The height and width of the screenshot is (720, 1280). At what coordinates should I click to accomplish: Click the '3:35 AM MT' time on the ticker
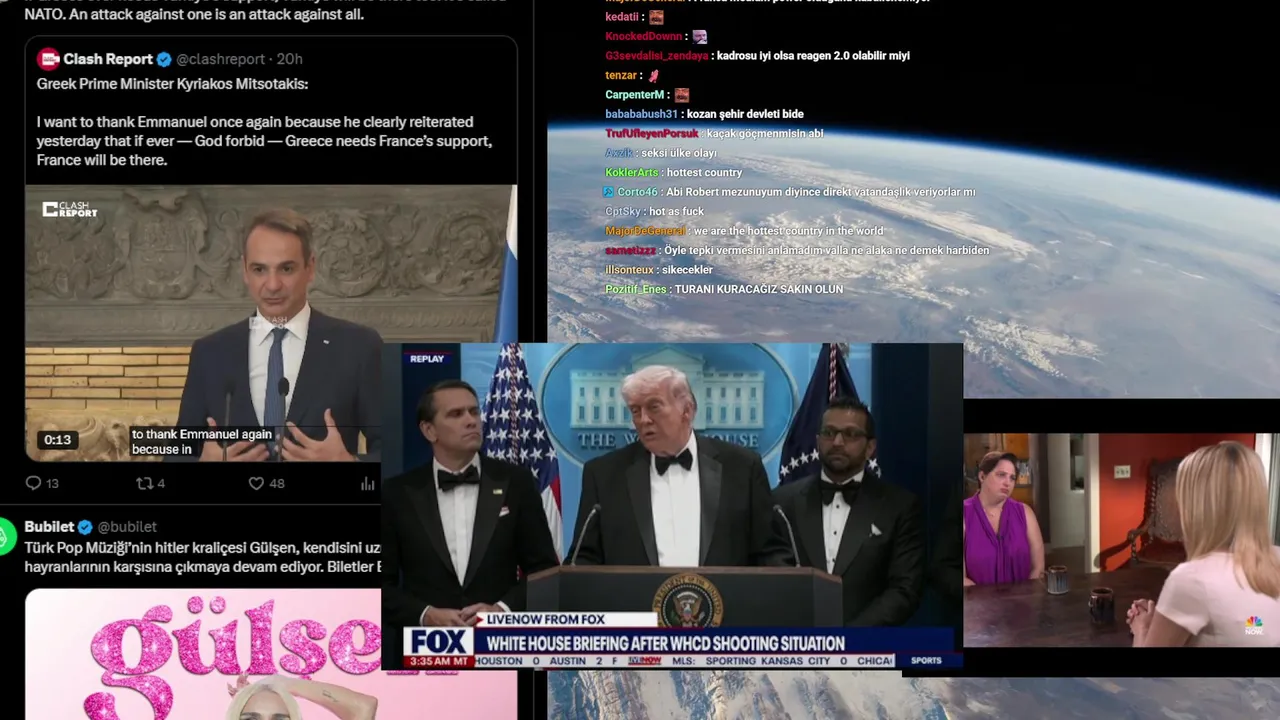pyautogui.click(x=437, y=662)
